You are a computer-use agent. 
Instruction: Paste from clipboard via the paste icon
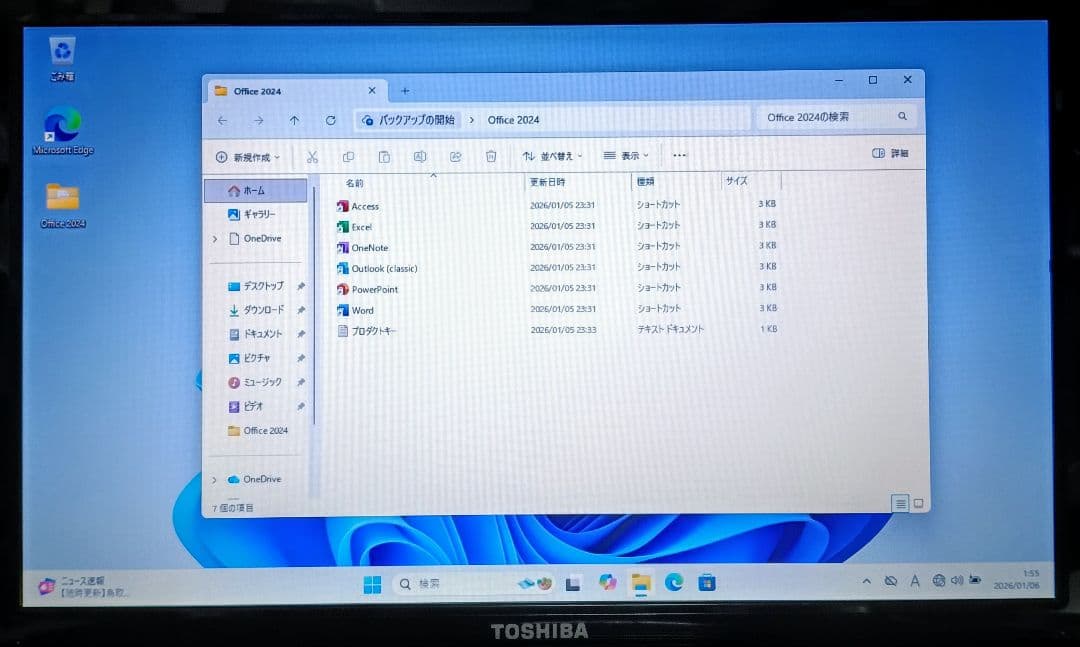384,157
